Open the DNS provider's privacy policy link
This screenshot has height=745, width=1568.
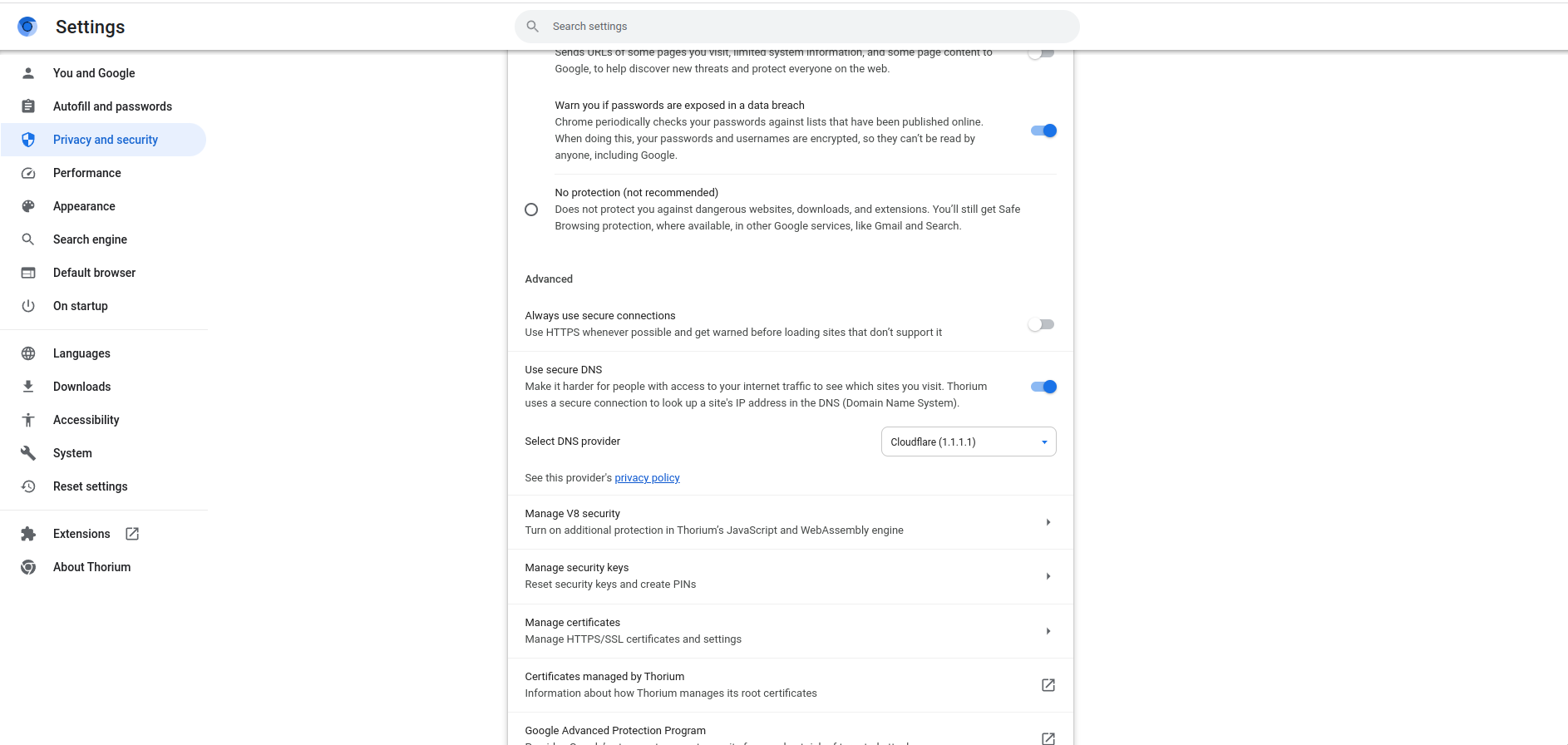pyautogui.click(x=647, y=478)
